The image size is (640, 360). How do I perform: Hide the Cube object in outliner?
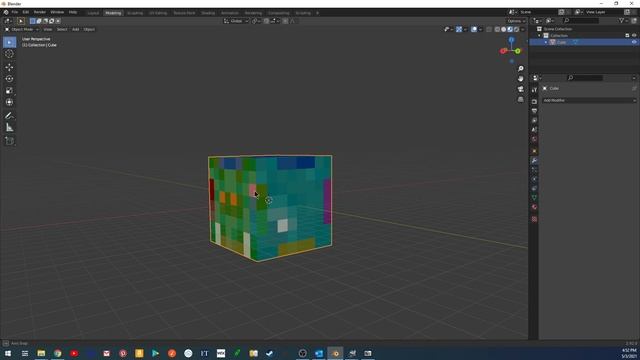tap(634, 42)
